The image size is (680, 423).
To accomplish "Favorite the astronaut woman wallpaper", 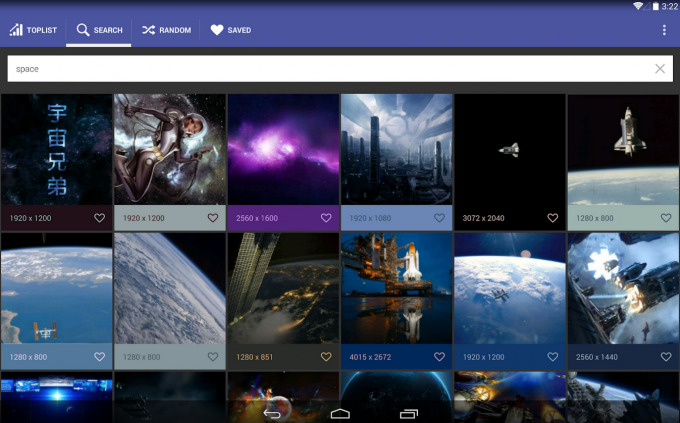I will tap(212, 218).
